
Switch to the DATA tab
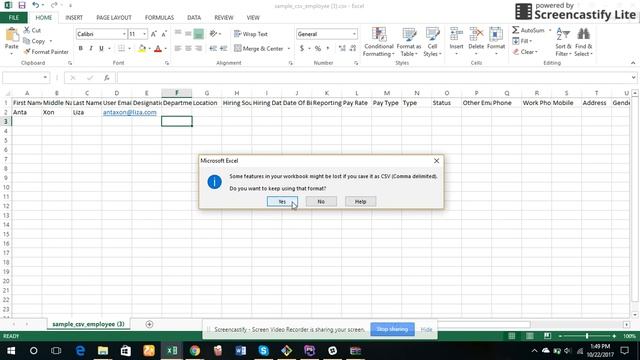[194, 18]
